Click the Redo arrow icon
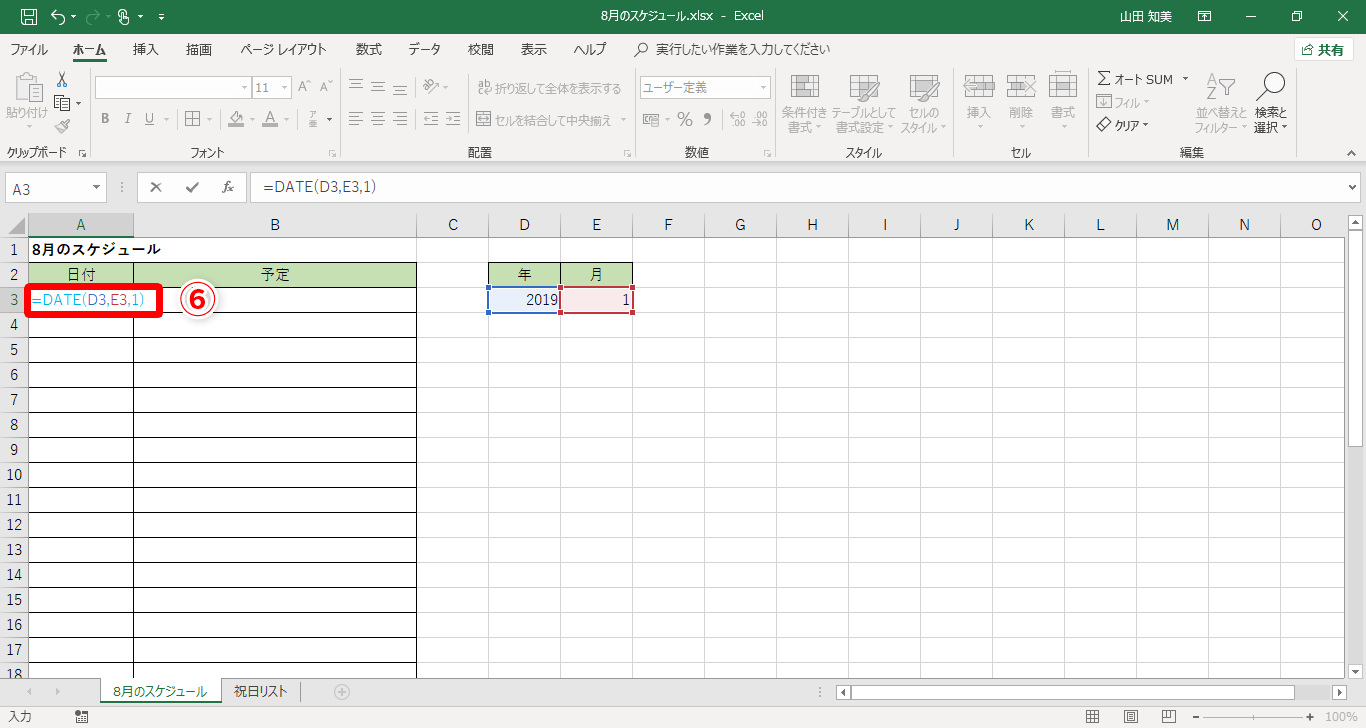The height and width of the screenshot is (728, 1366). click(x=93, y=16)
